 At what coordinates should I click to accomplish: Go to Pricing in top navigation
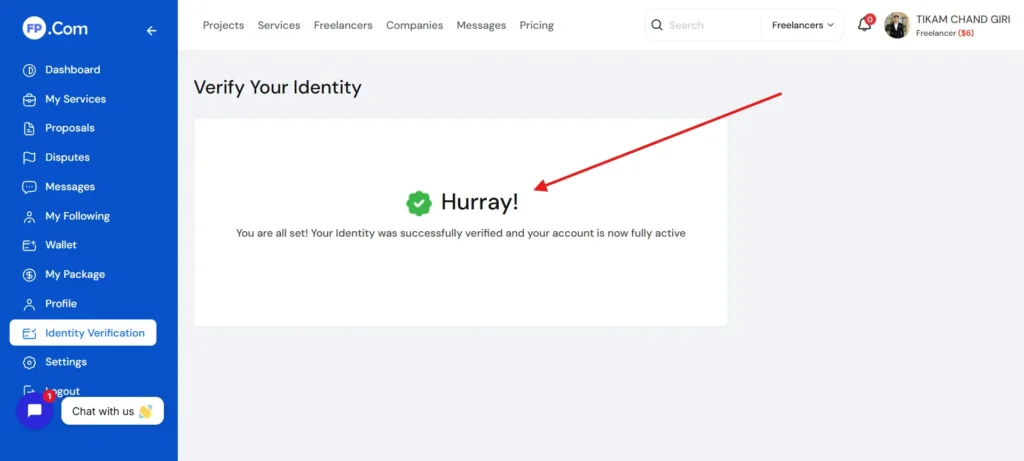pyautogui.click(x=536, y=25)
